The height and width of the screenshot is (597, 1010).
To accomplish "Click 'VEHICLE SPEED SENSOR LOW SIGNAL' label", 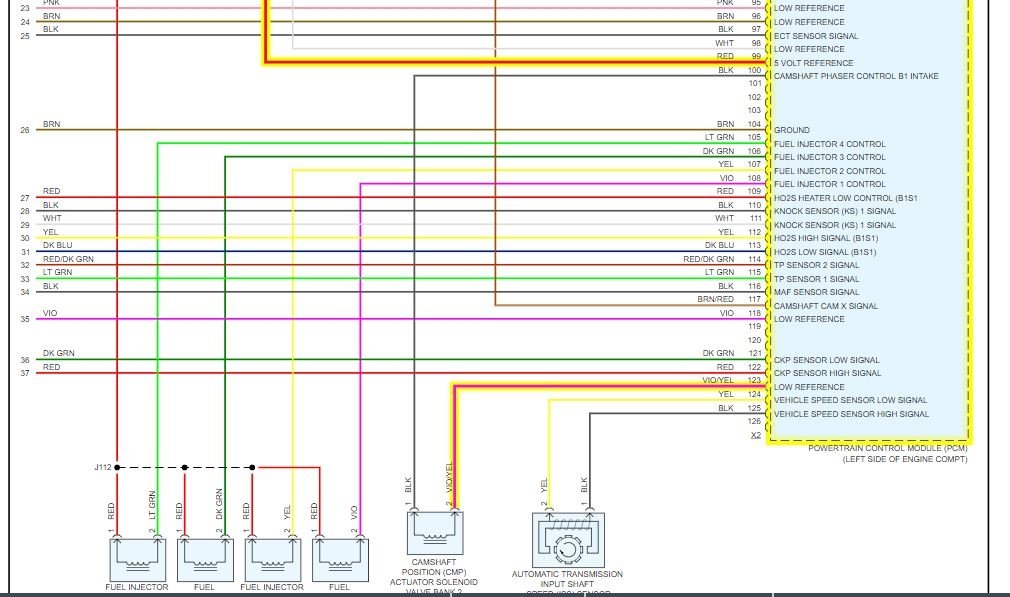I will pyautogui.click(x=850, y=401).
